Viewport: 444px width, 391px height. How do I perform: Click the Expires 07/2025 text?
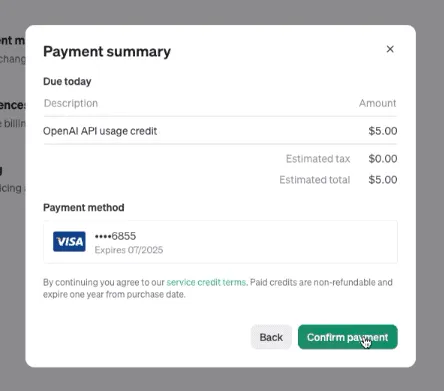[x=129, y=250]
